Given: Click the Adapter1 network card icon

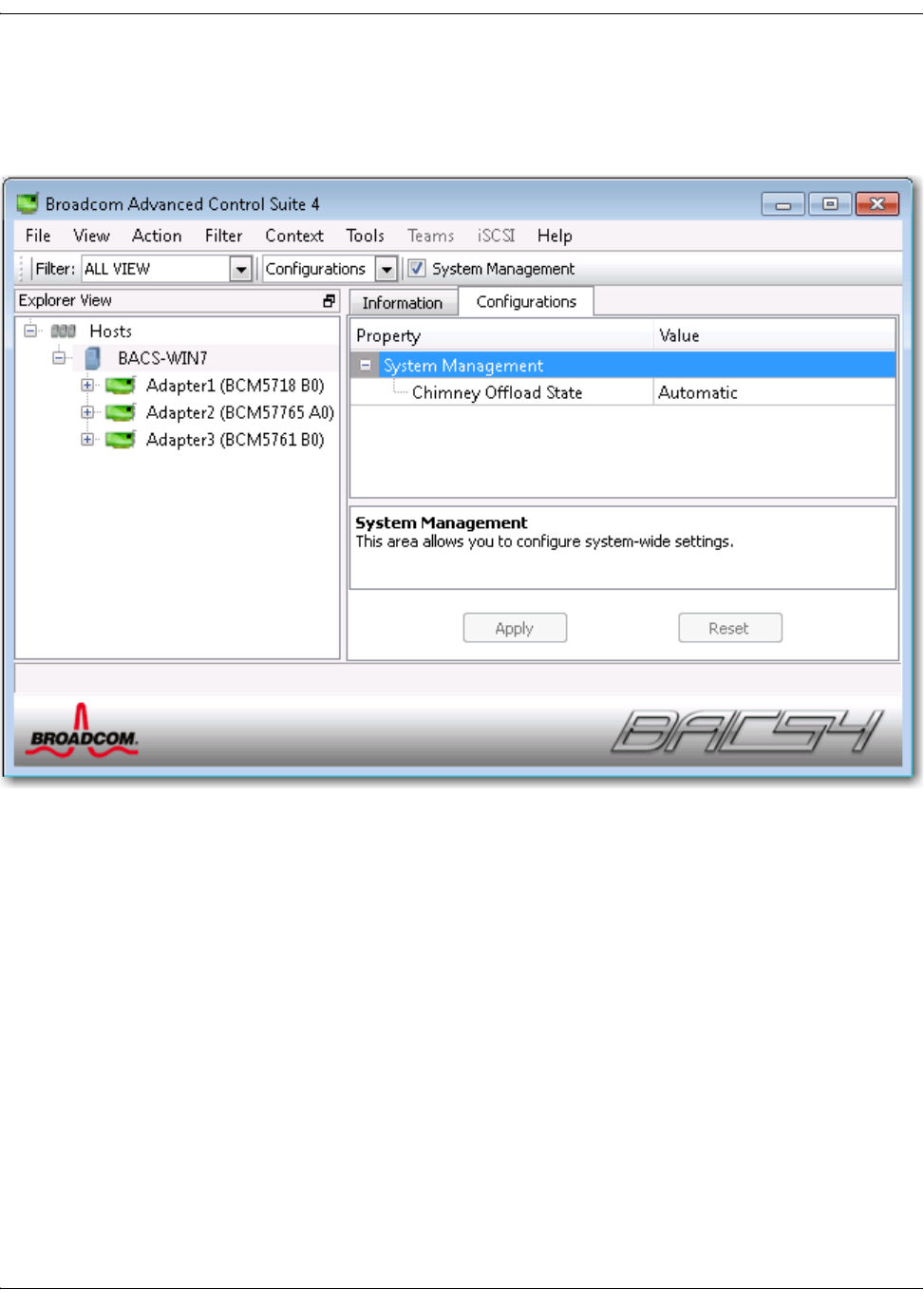Looking at the screenshot, I should click(x=120, y=386).
